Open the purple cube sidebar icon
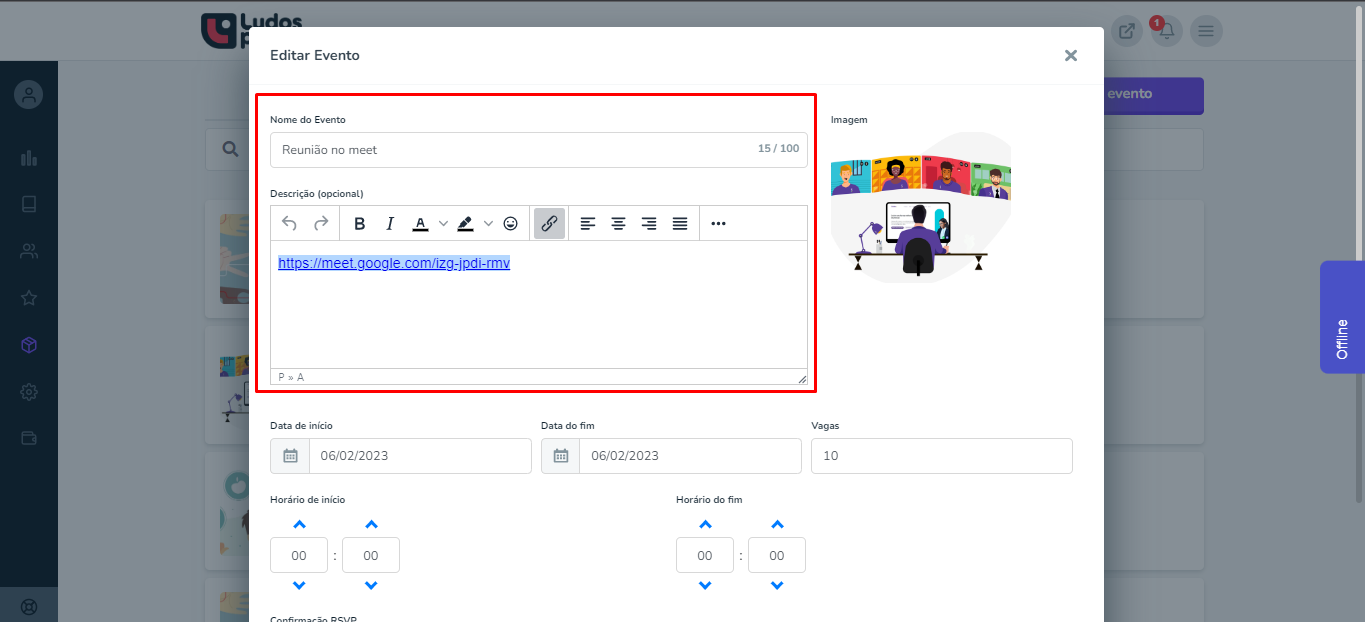 (x=29, y=345)
